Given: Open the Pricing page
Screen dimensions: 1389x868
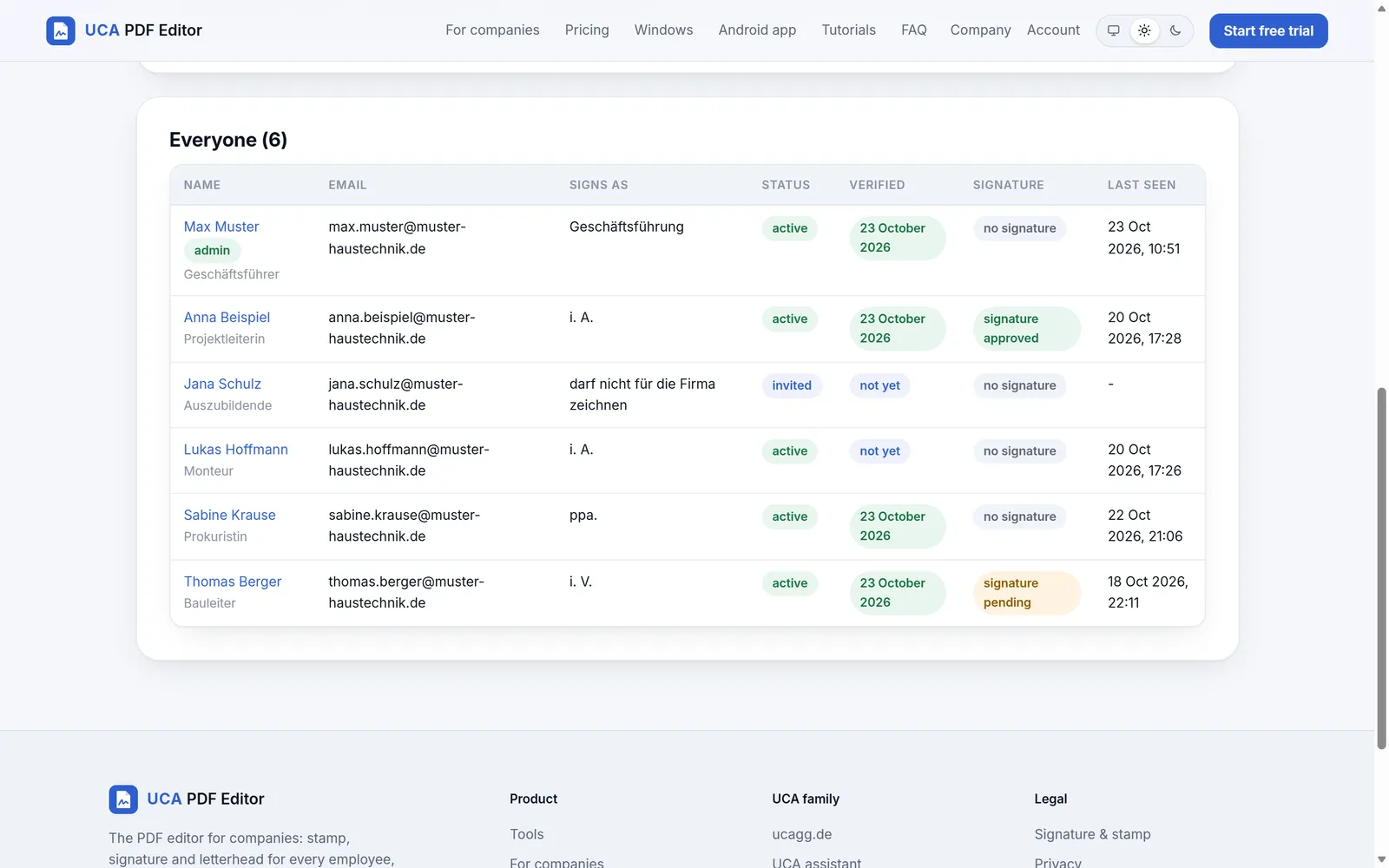Looking at the screenshot, I should (x=587, y=30).
